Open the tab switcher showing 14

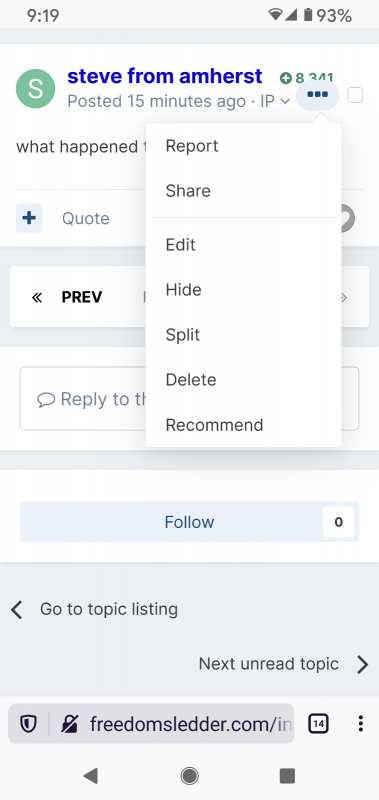pyautogui.click(x=318, y=723)
